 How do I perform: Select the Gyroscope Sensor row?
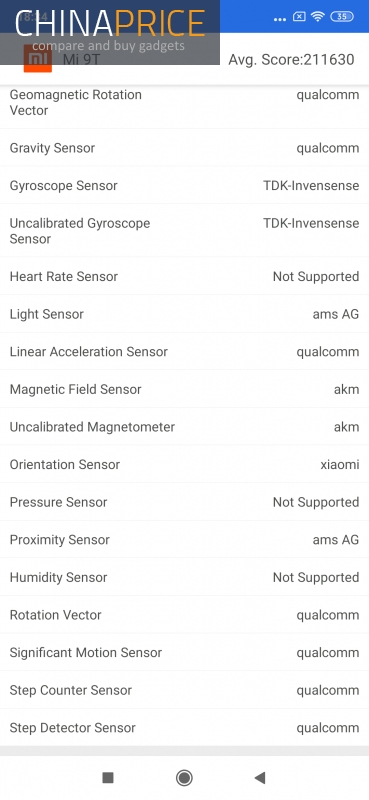coord(184,185)
